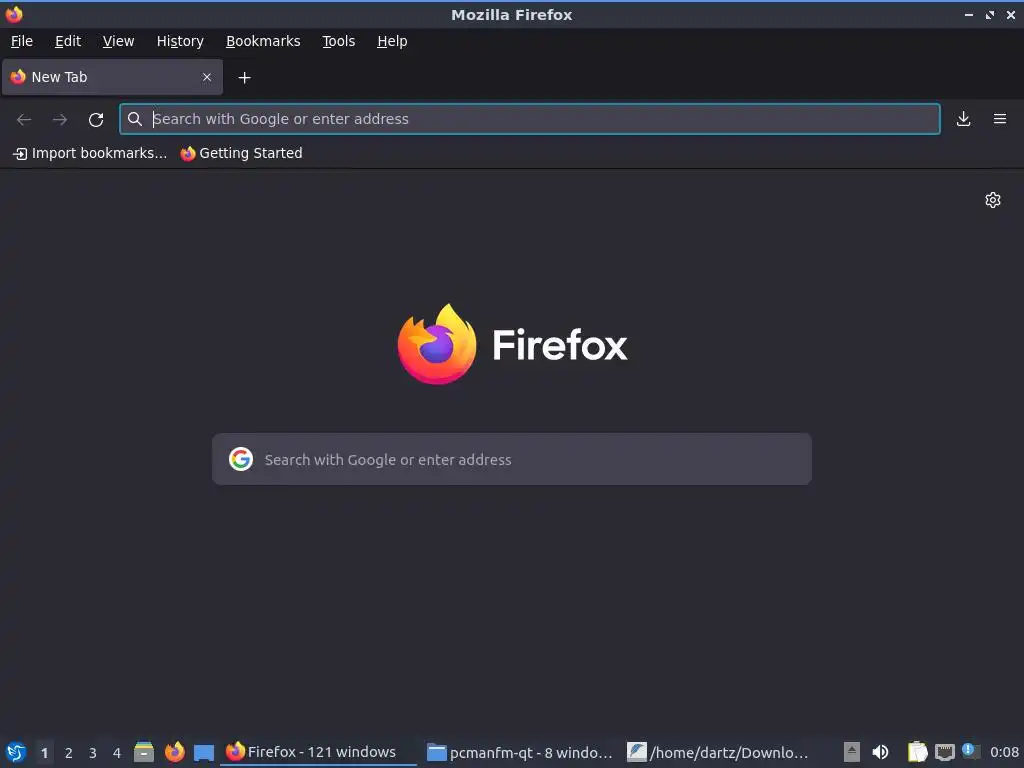Open the Help menu
Screen dimensions: 1024x768
click(x=392, y=41)
